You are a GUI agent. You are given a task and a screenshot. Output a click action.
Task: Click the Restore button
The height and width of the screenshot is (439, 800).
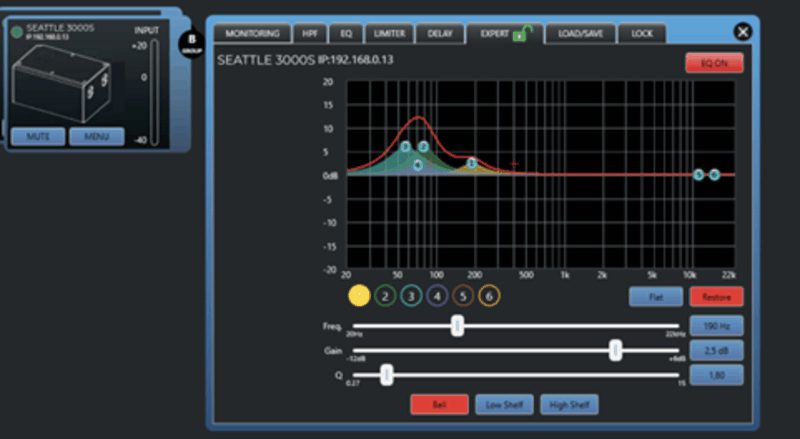[x=716, y=297]
